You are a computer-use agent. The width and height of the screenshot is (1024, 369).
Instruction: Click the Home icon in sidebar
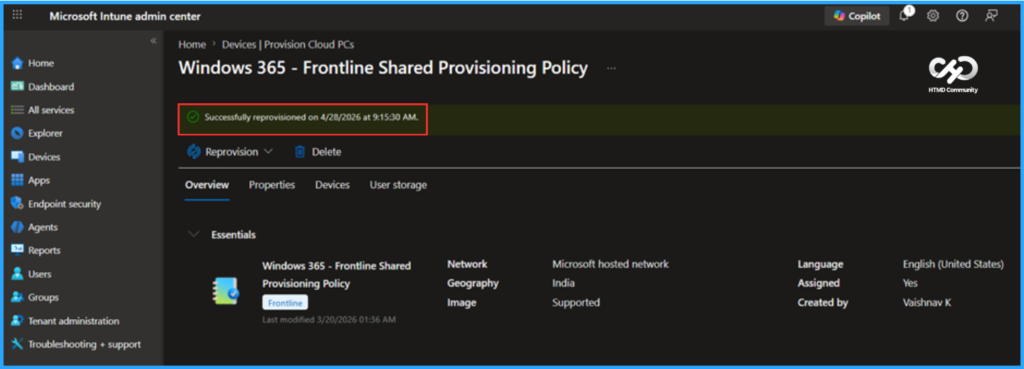tap(18, 63)
